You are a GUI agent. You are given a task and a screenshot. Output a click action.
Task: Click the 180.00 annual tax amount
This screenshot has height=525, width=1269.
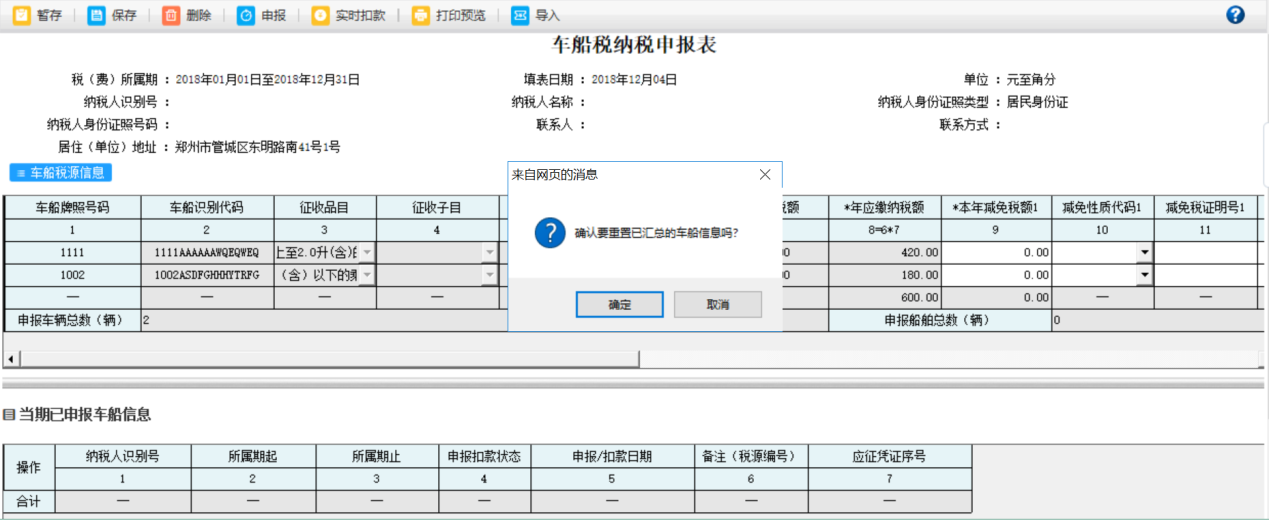coord(885,274)
